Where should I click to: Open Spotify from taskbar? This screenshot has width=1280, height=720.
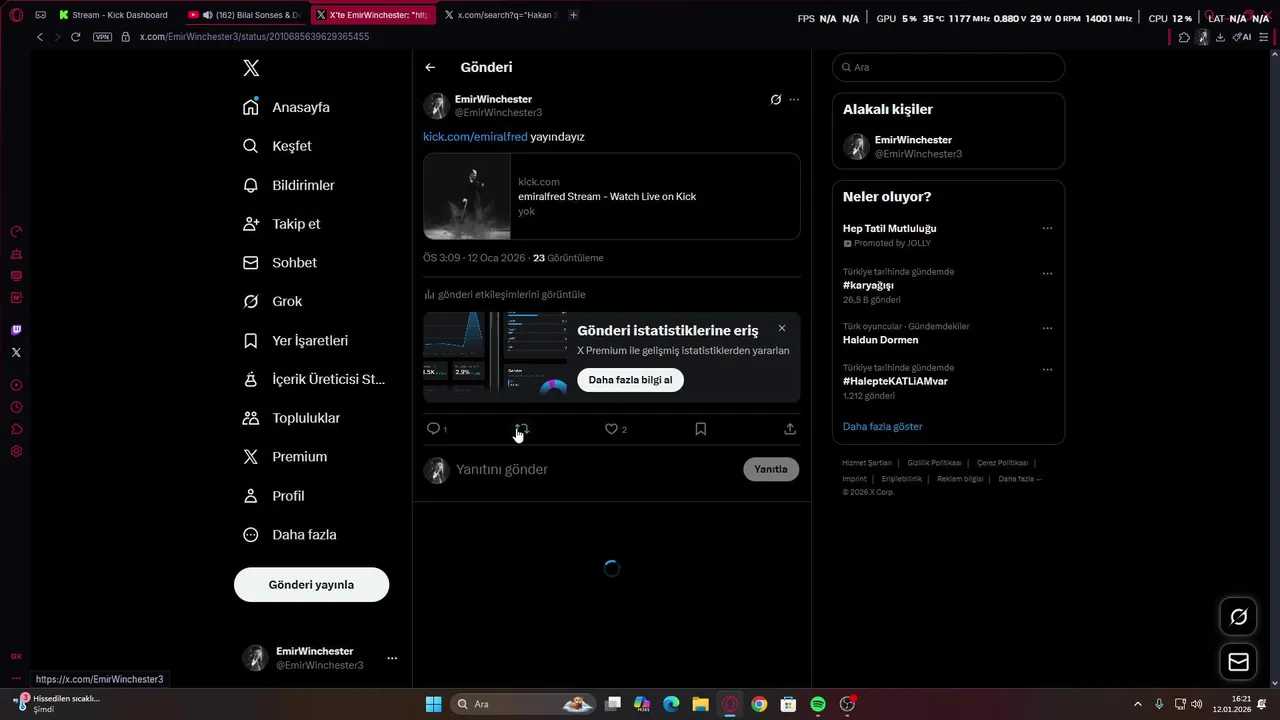[817, 704]
